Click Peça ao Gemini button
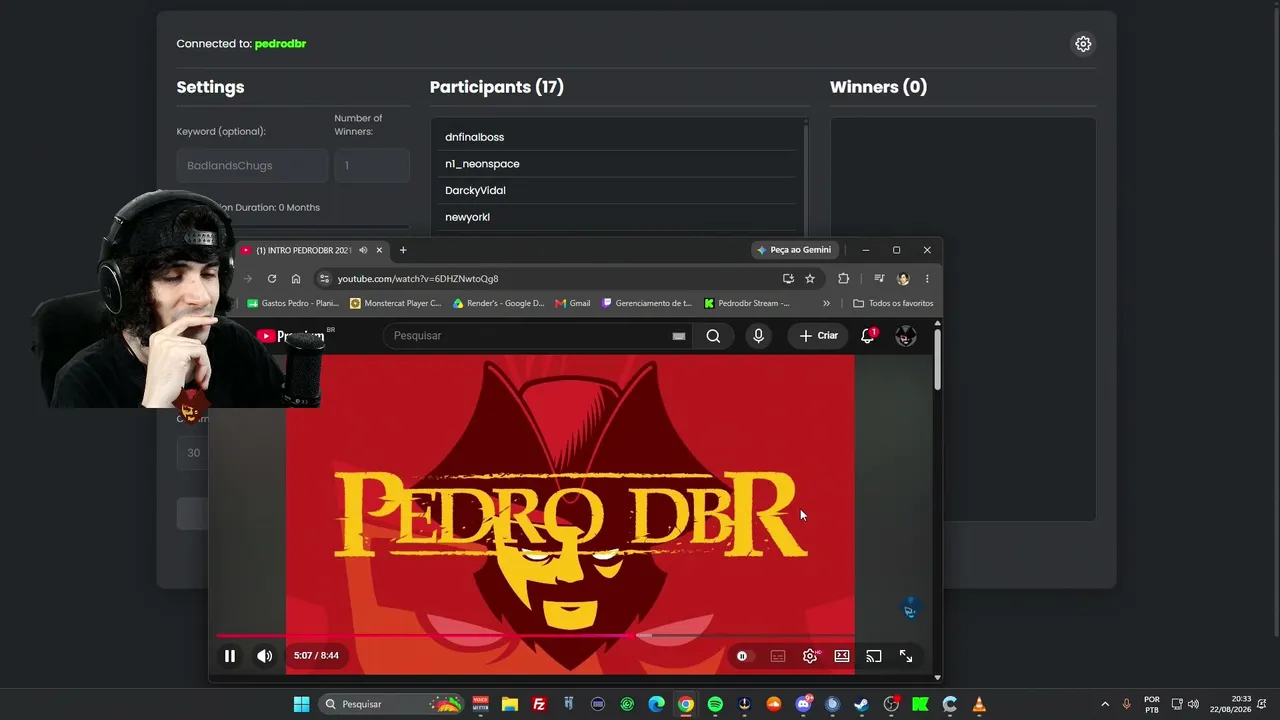The image size is (1280, 720). pos(794,250)
